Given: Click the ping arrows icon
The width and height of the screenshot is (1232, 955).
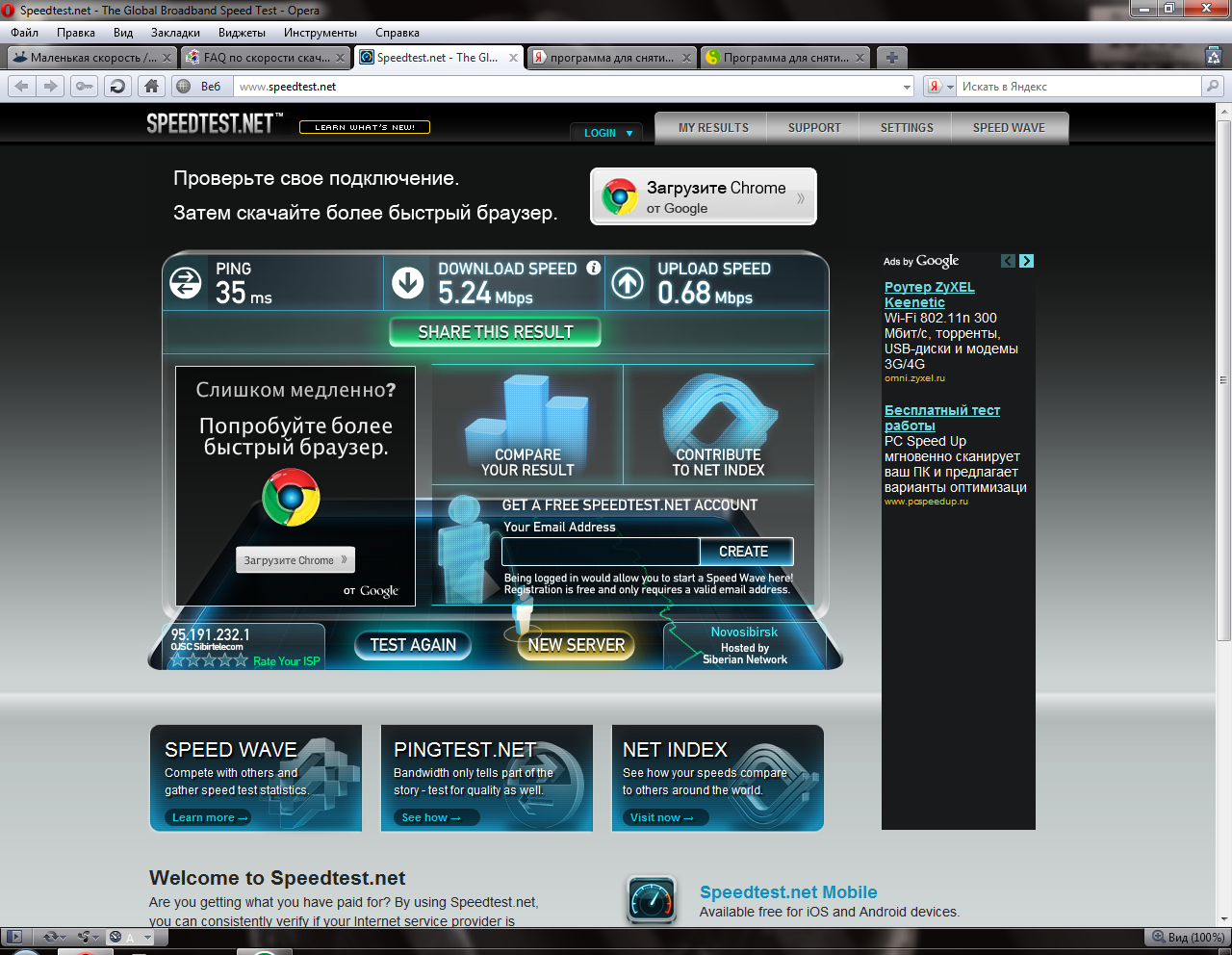Looking at the screenshot, I should coord(186,282).
